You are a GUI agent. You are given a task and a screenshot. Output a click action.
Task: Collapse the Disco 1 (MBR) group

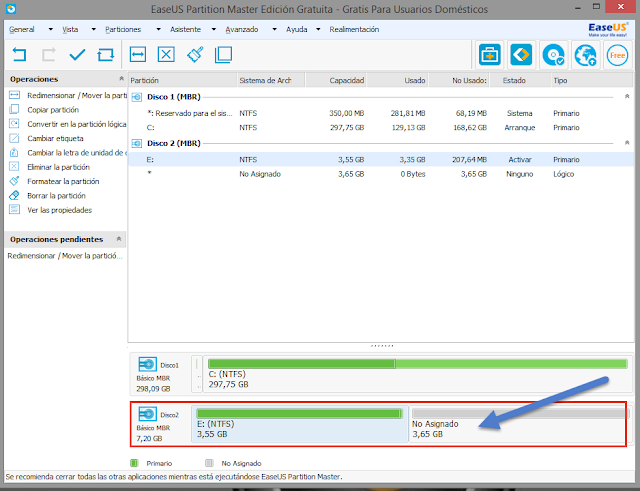627,96
